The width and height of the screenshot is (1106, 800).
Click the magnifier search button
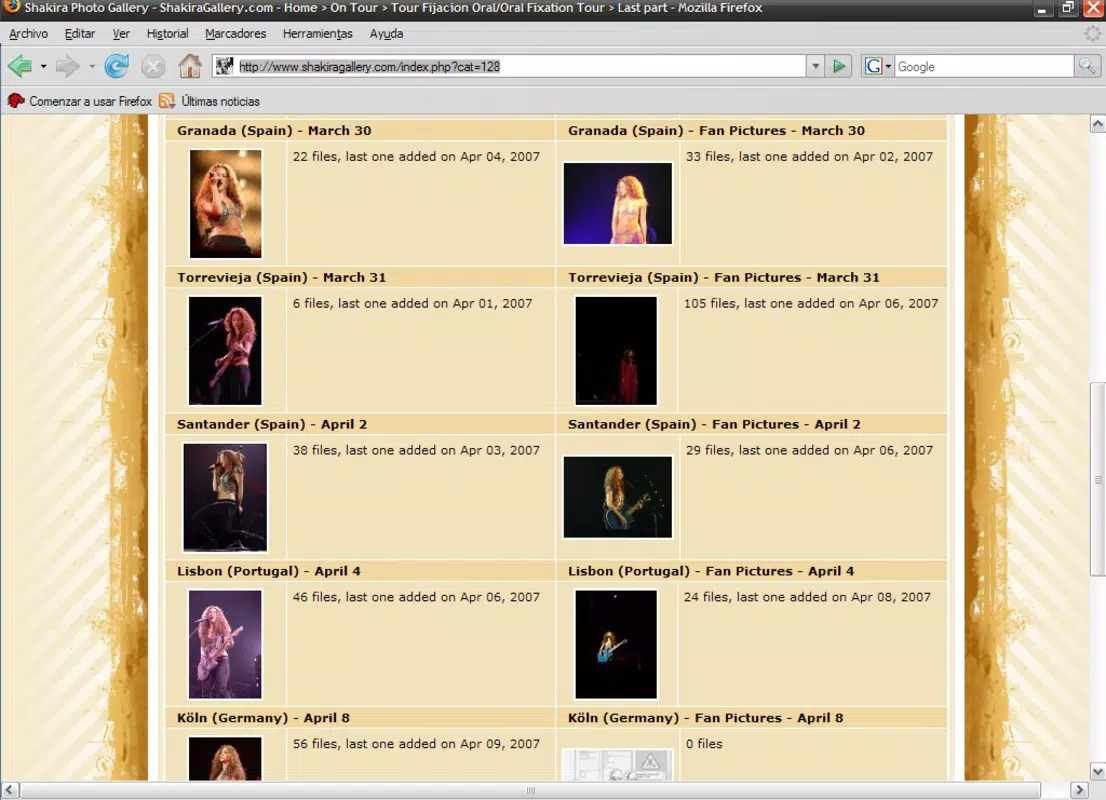1087,66
